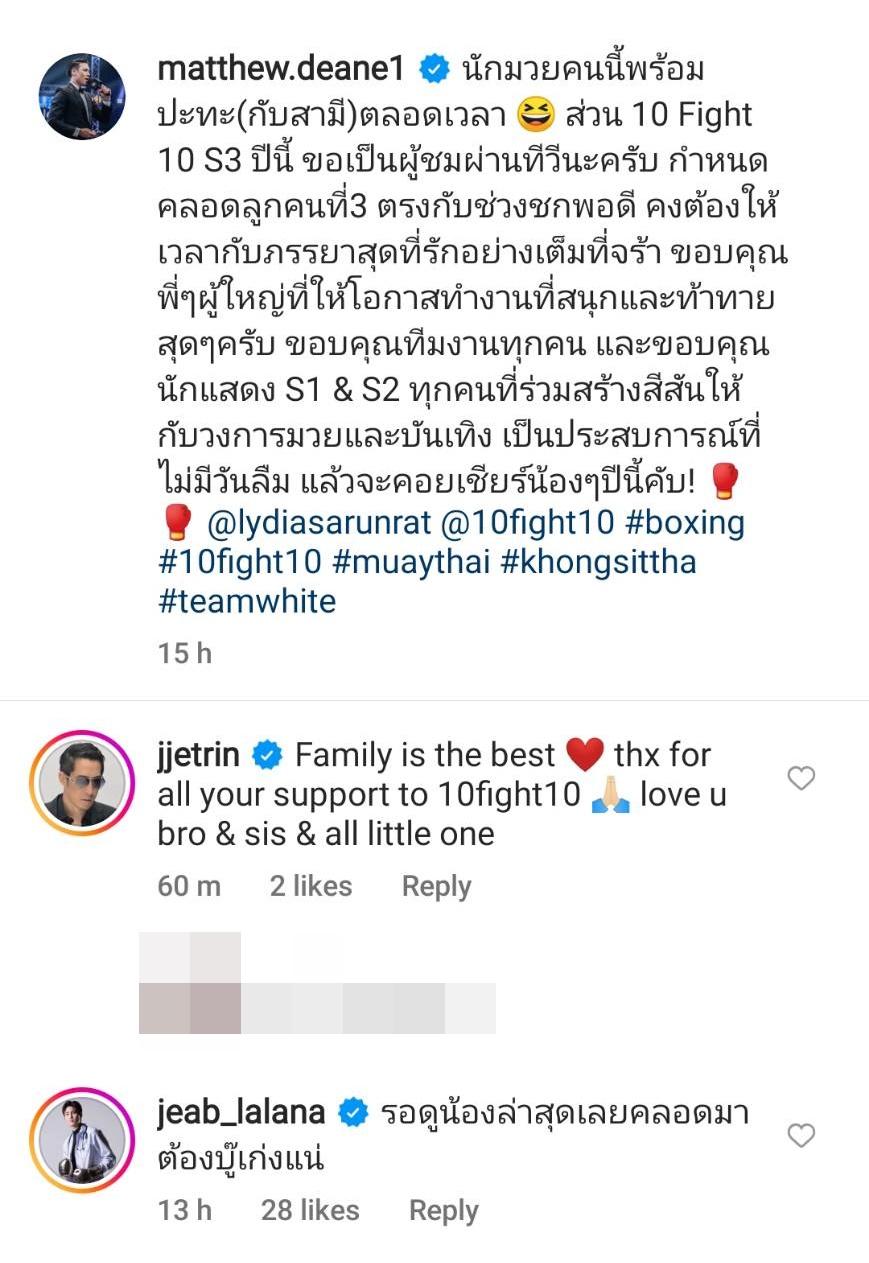Click verified badge next to matthew.deane1
Screen dimensions: 869x1263
[x=433, y=71]
